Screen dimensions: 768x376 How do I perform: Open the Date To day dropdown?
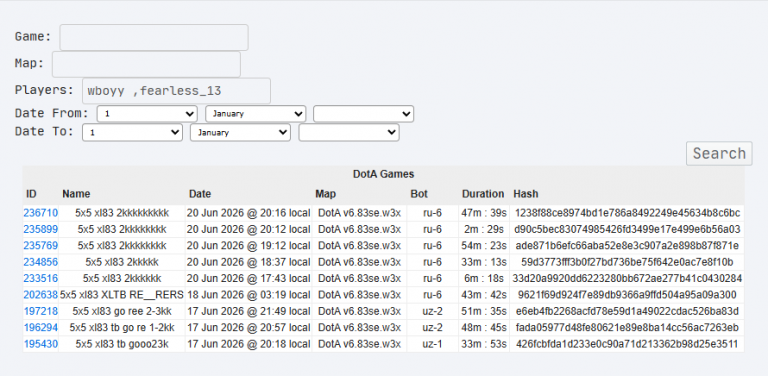coord(132,133)
